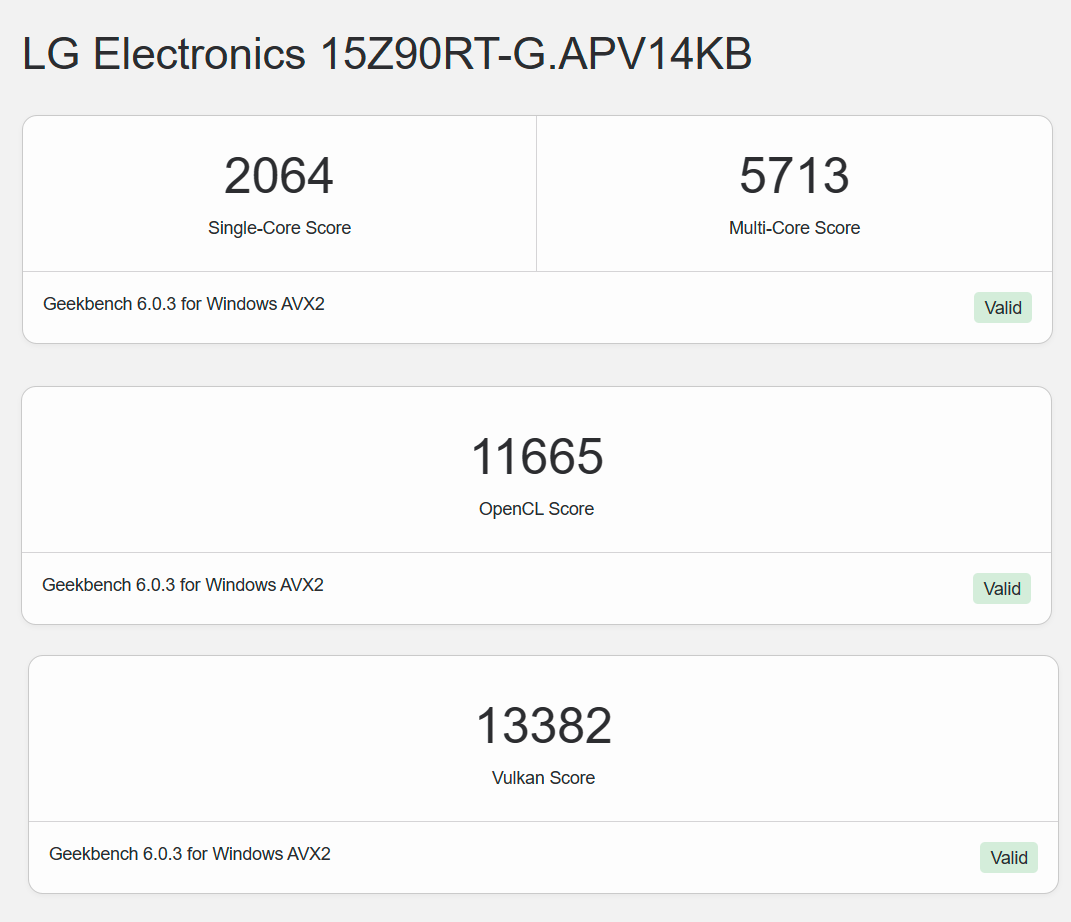Click the 11665 OpenCL score number
The width and height of the screenshot is (1071, 922).
click(x=536, y=457)
